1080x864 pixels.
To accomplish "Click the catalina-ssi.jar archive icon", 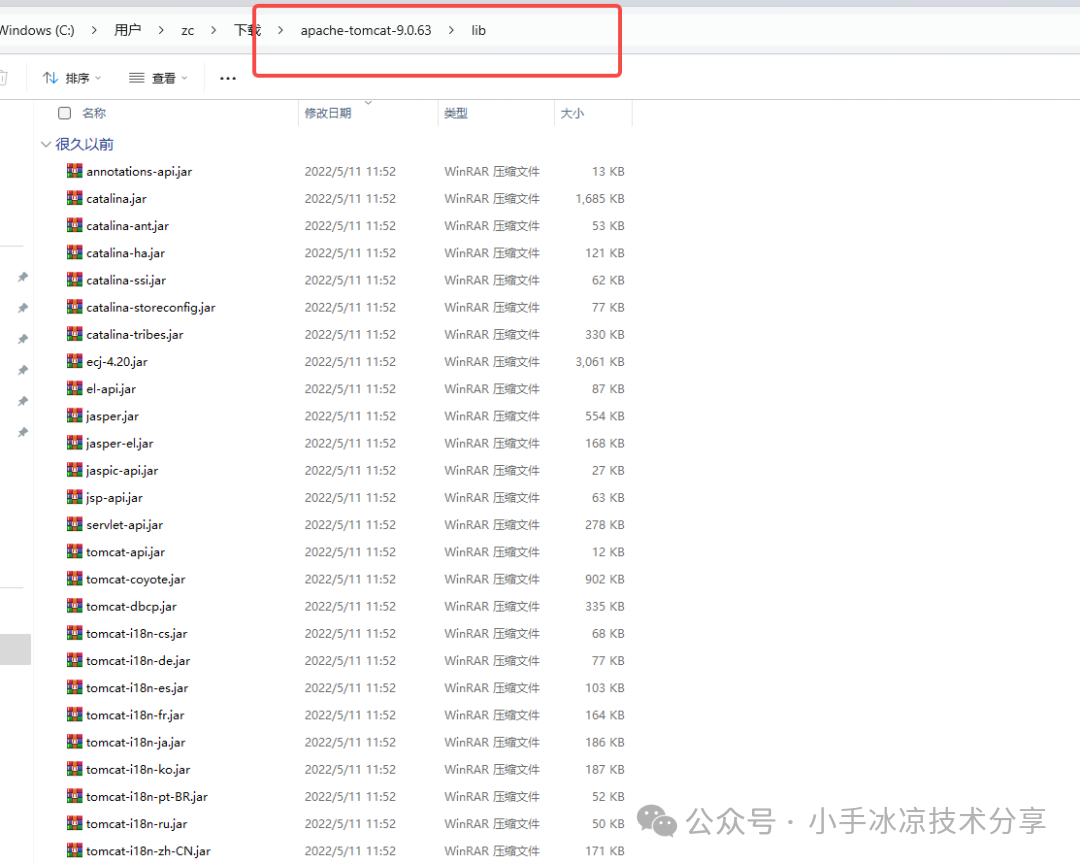I will (74, 280).
